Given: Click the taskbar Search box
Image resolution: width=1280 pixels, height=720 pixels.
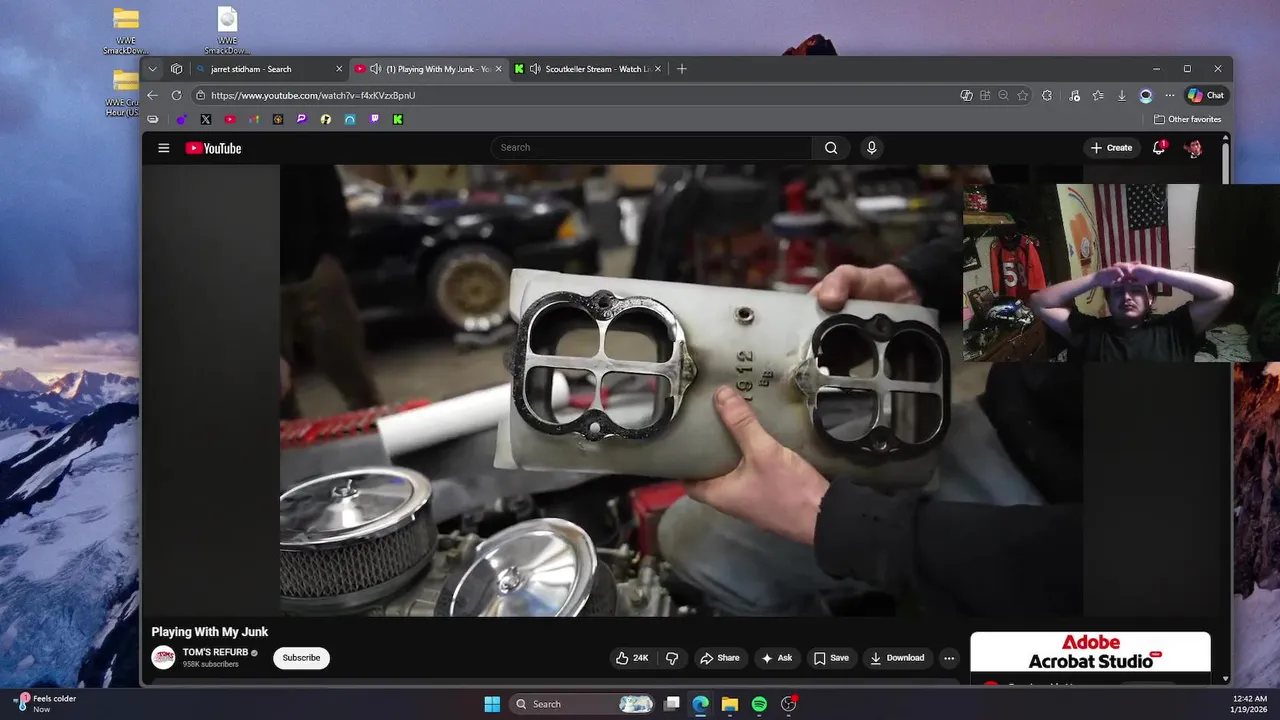Looking at the screenshot, I should (x=583, y=704).
